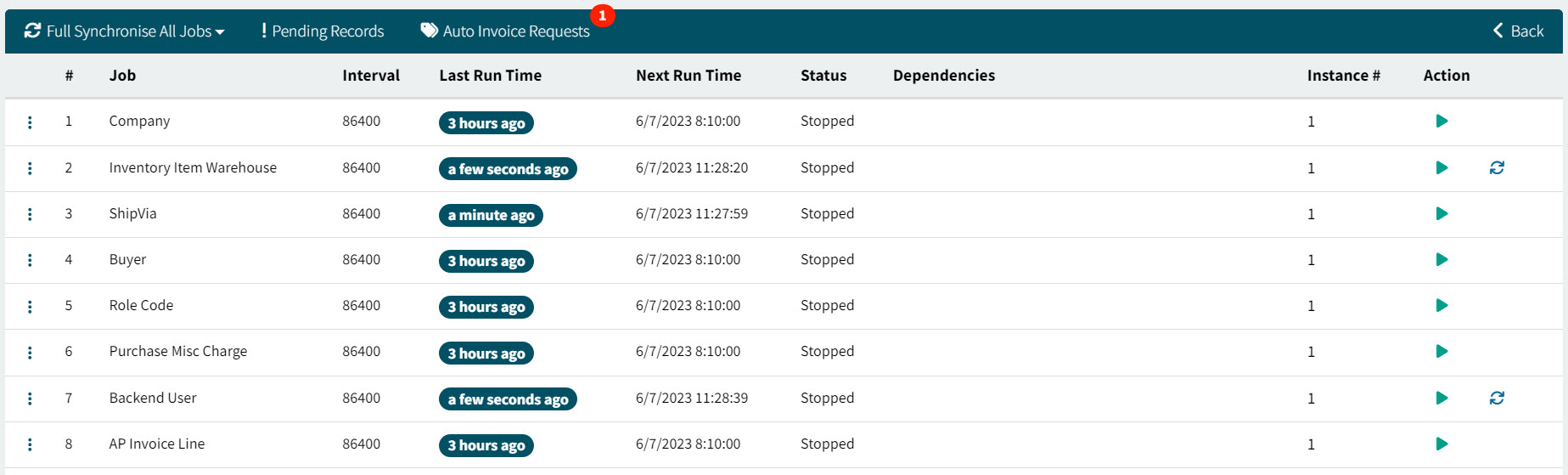Open kebab menu for AP Invoice Line

[30, 444]
